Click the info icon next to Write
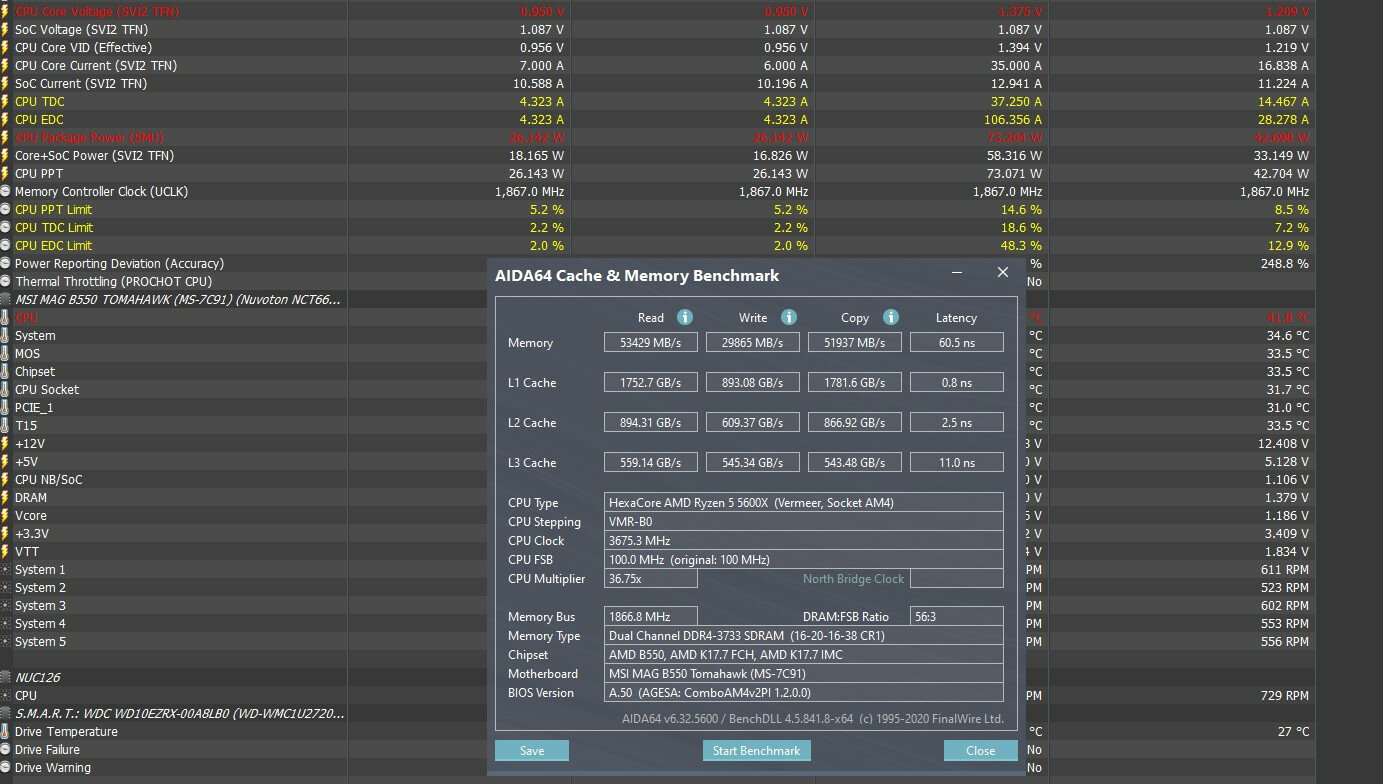 [x=789, y=317]
